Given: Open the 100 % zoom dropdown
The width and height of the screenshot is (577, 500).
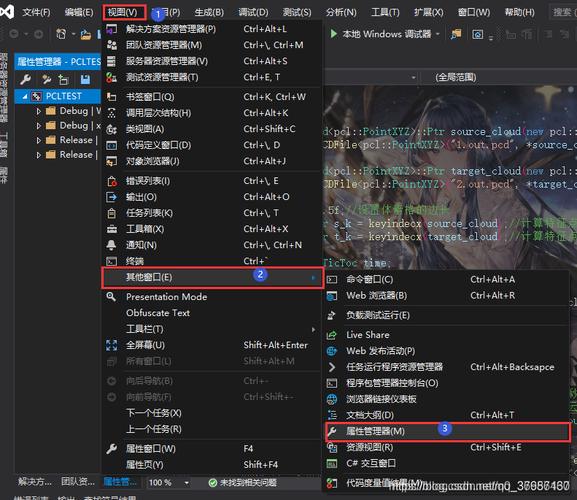Looking at the screenshot, I should click(187, 483).
